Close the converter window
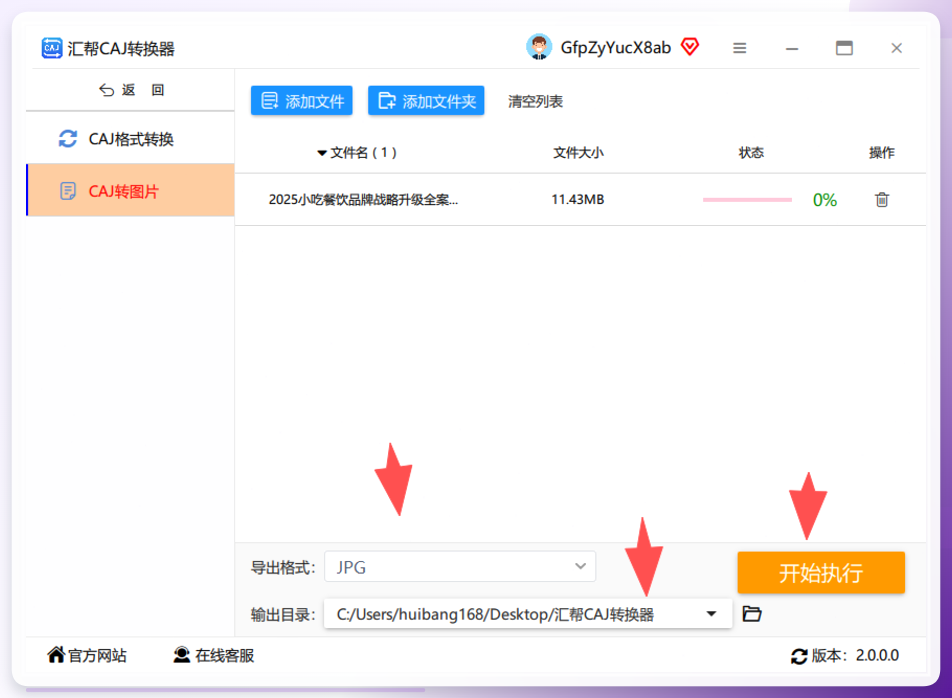 [x=896, y=48]
